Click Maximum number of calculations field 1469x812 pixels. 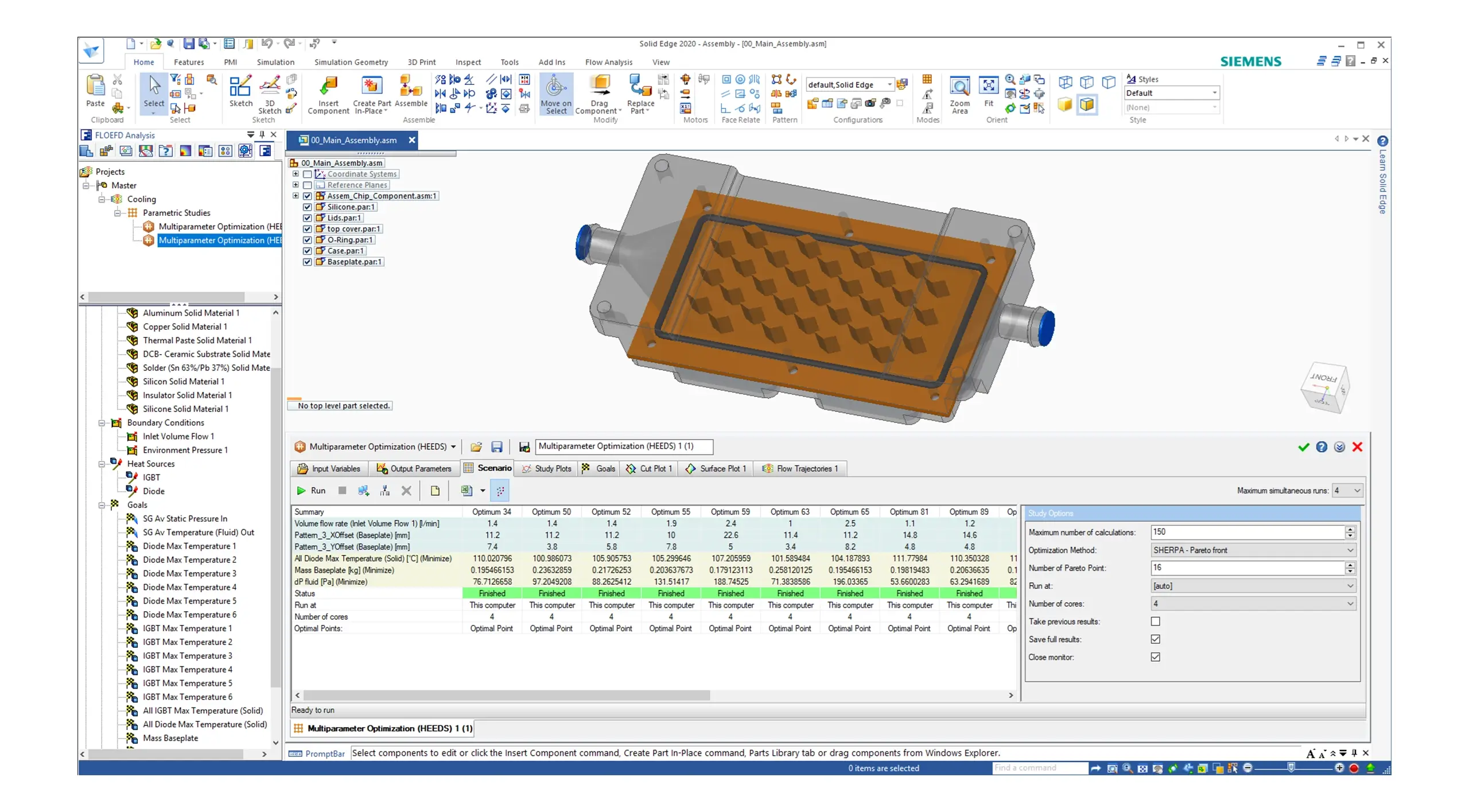1248,532
